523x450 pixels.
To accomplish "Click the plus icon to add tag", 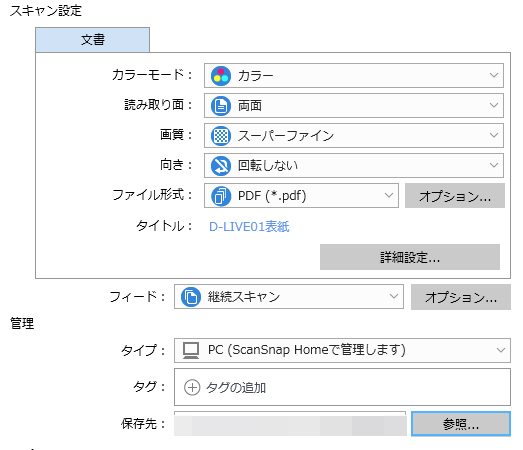I will tap(192, 387).
